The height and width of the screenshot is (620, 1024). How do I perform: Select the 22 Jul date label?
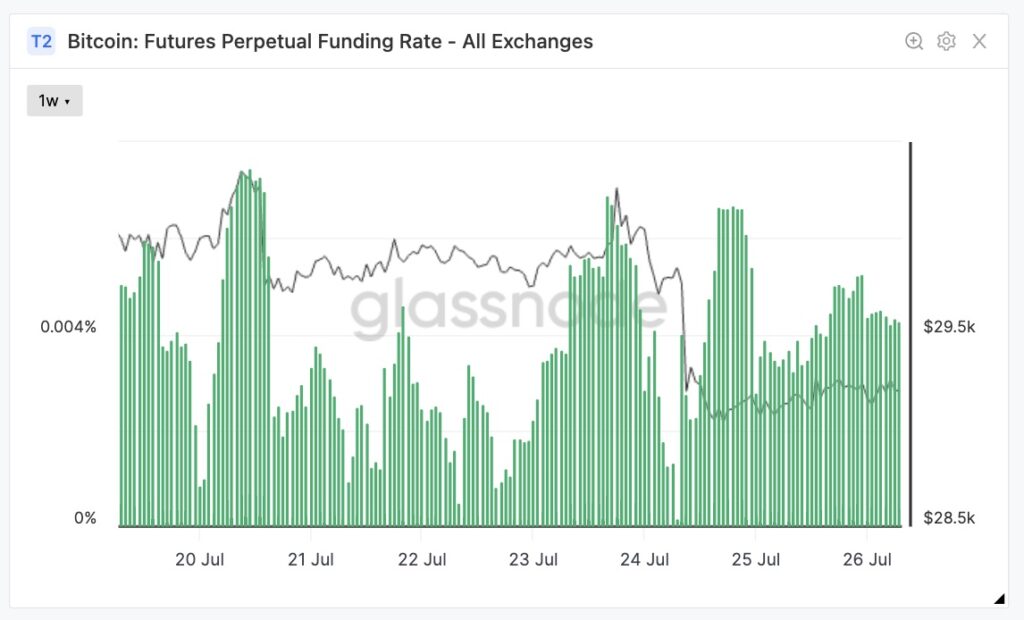click(422, 558)
